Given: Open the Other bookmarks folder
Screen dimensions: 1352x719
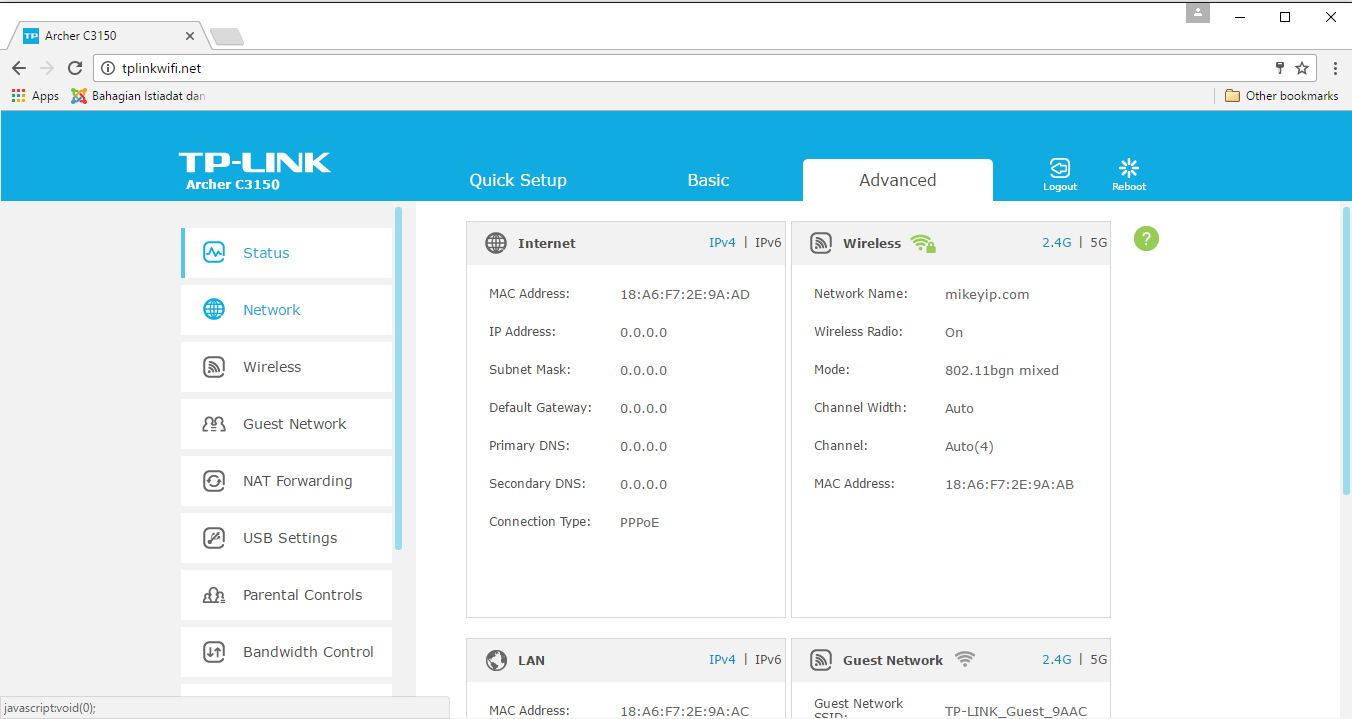Looking at the screenshot, I should (1282, 96).
